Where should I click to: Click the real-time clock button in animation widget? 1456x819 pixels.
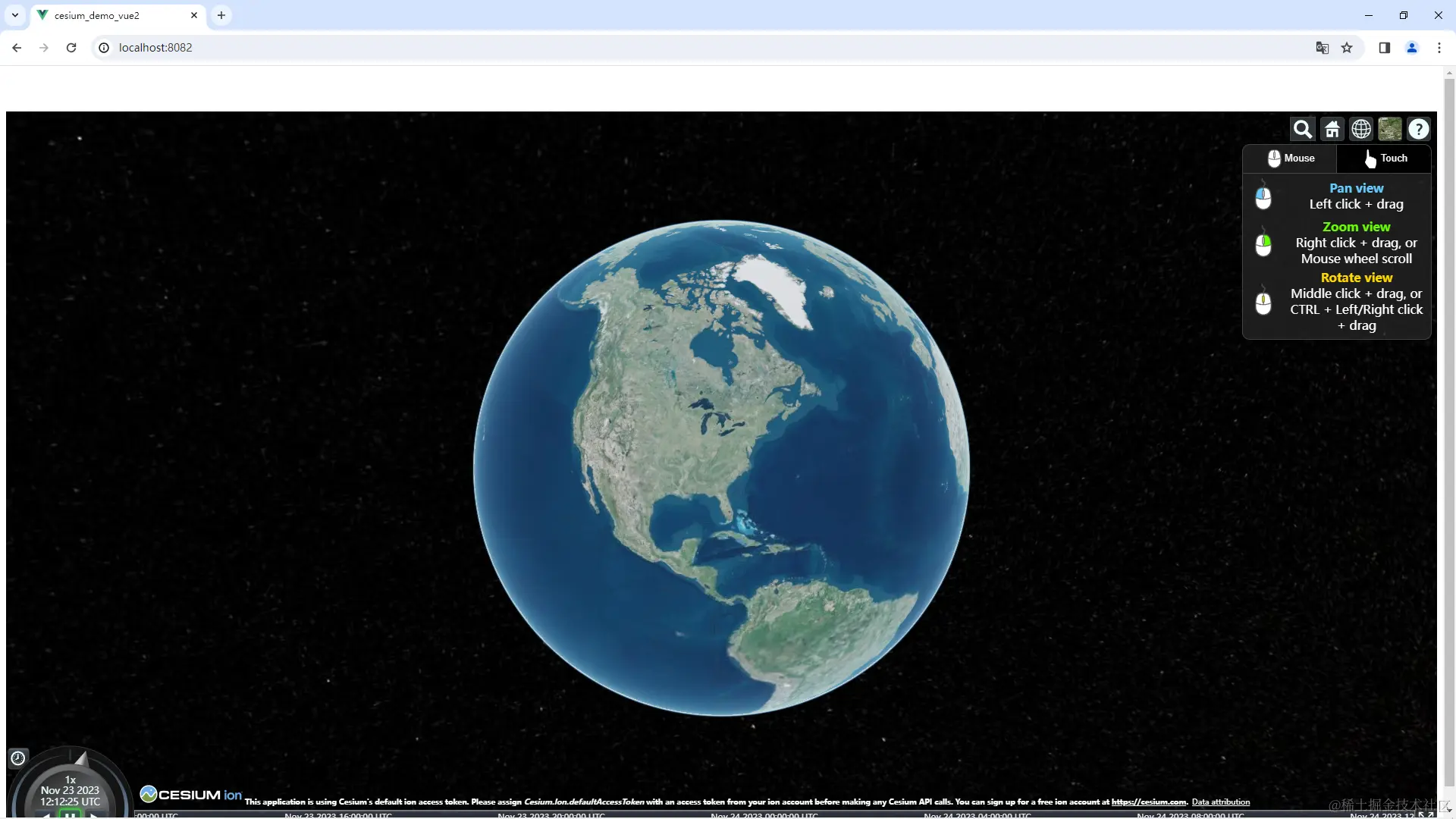pos(18,758)
